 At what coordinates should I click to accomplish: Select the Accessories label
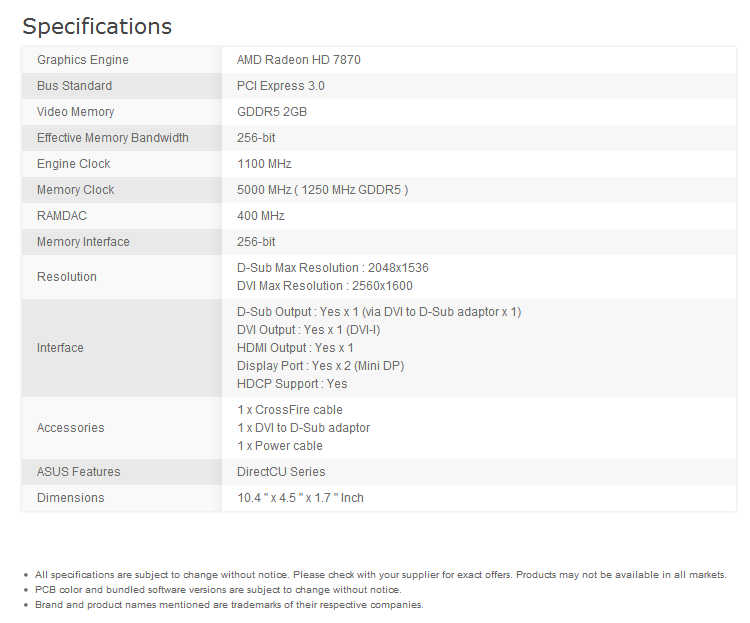point(70,428)
